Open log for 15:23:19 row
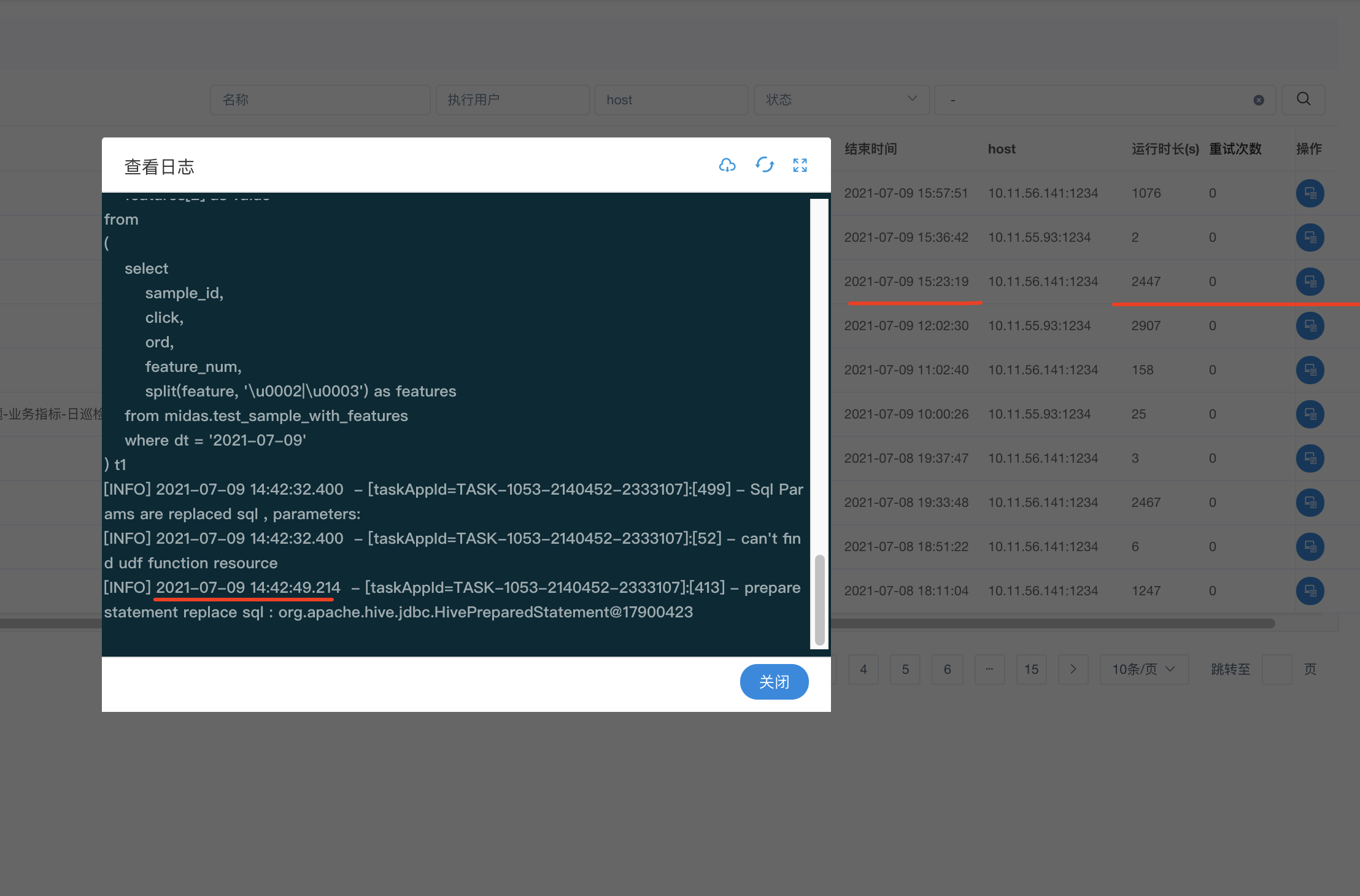This screenshot has width=1360, height=896. click(1310, 282)
